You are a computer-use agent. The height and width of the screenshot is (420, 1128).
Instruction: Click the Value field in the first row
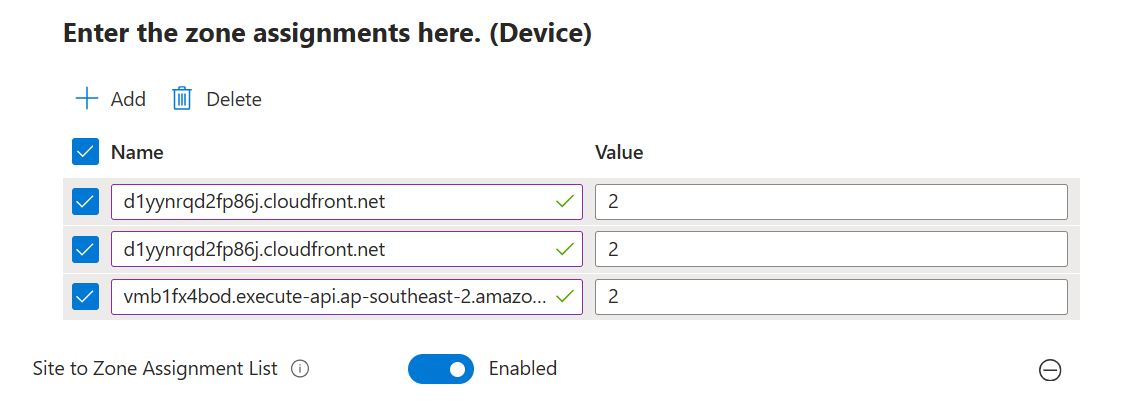830,202
